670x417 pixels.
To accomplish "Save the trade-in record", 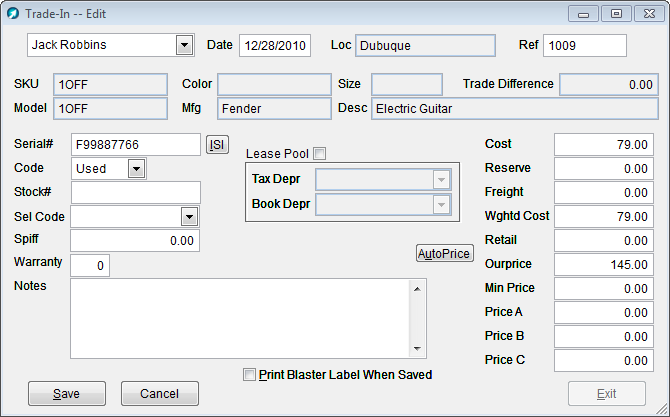I will point(67,394).
